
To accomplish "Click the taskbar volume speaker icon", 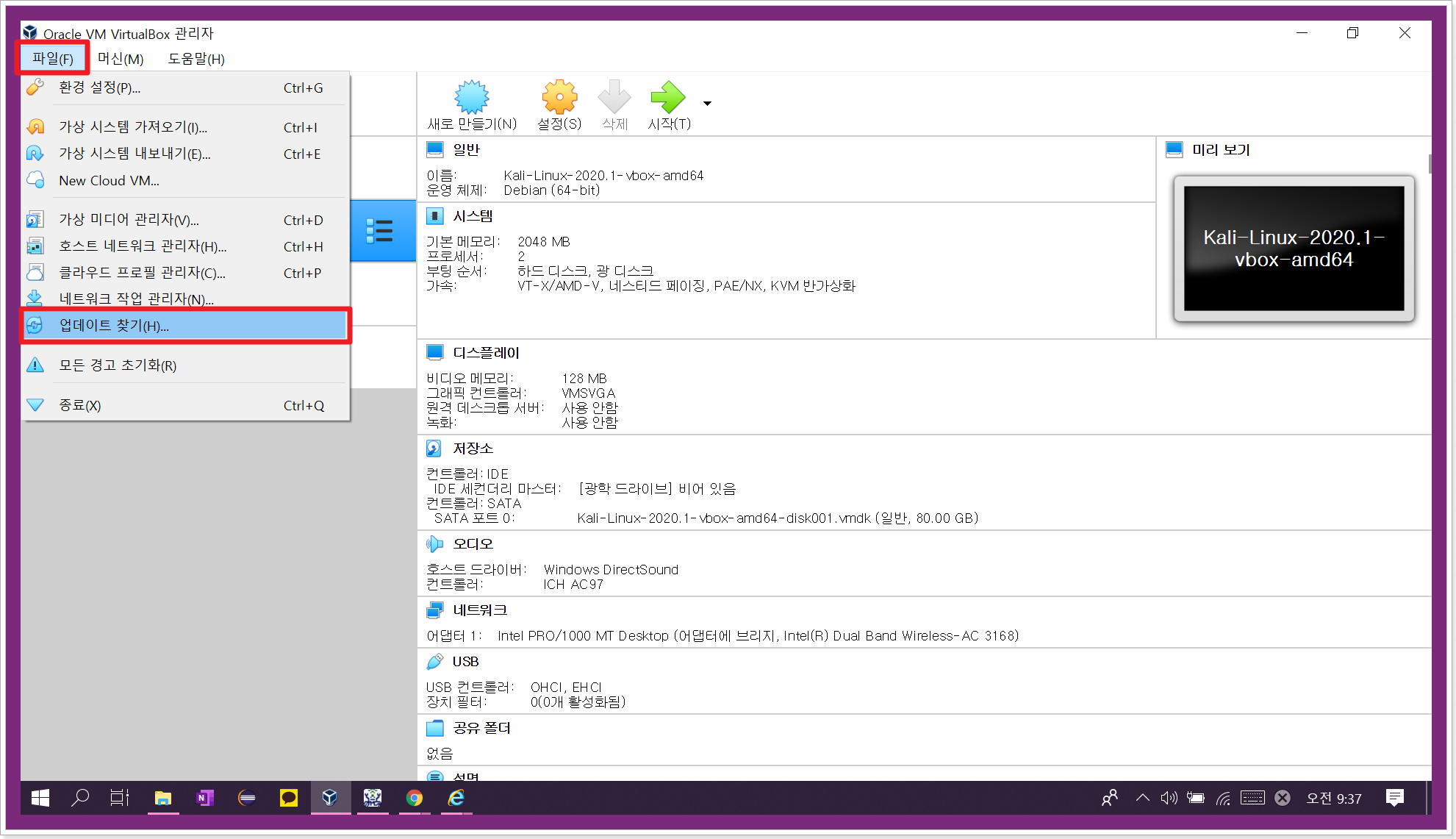I will (x=1169, y=798).
